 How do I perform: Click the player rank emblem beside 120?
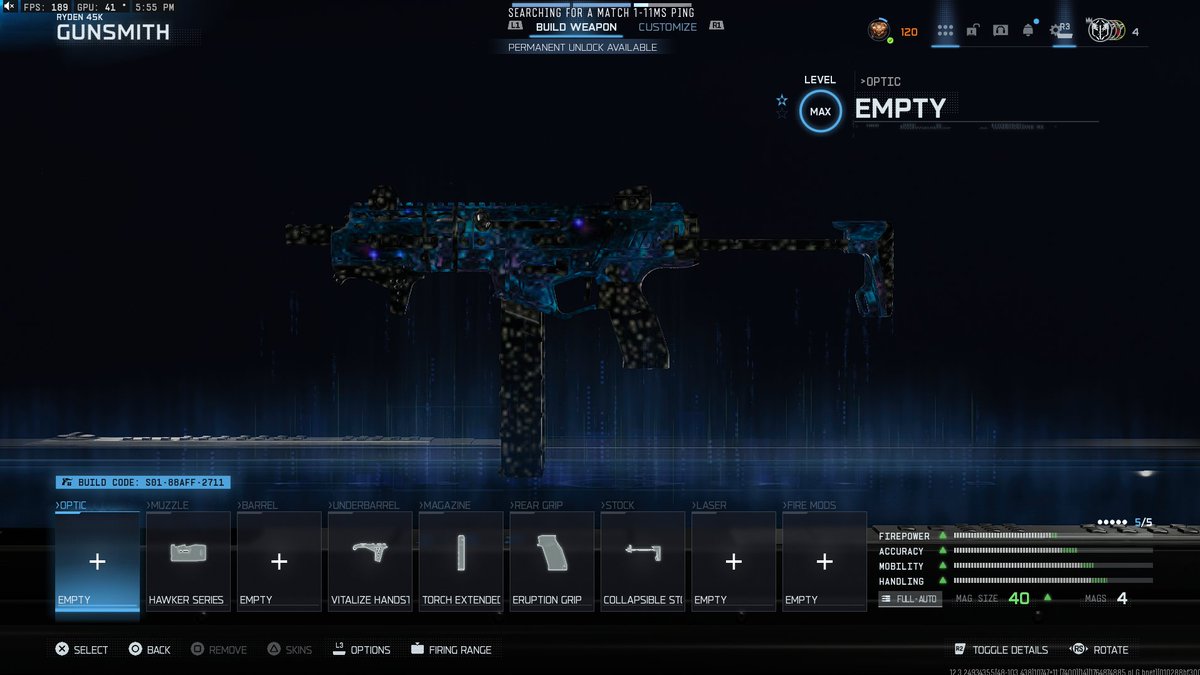[x=879, y=31]
